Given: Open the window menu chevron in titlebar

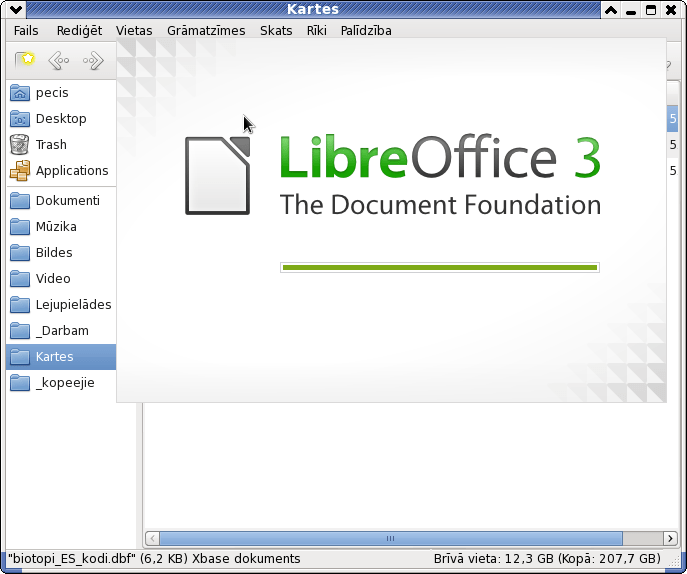Looking at the screenshot, I should click(x=16, y=9).
